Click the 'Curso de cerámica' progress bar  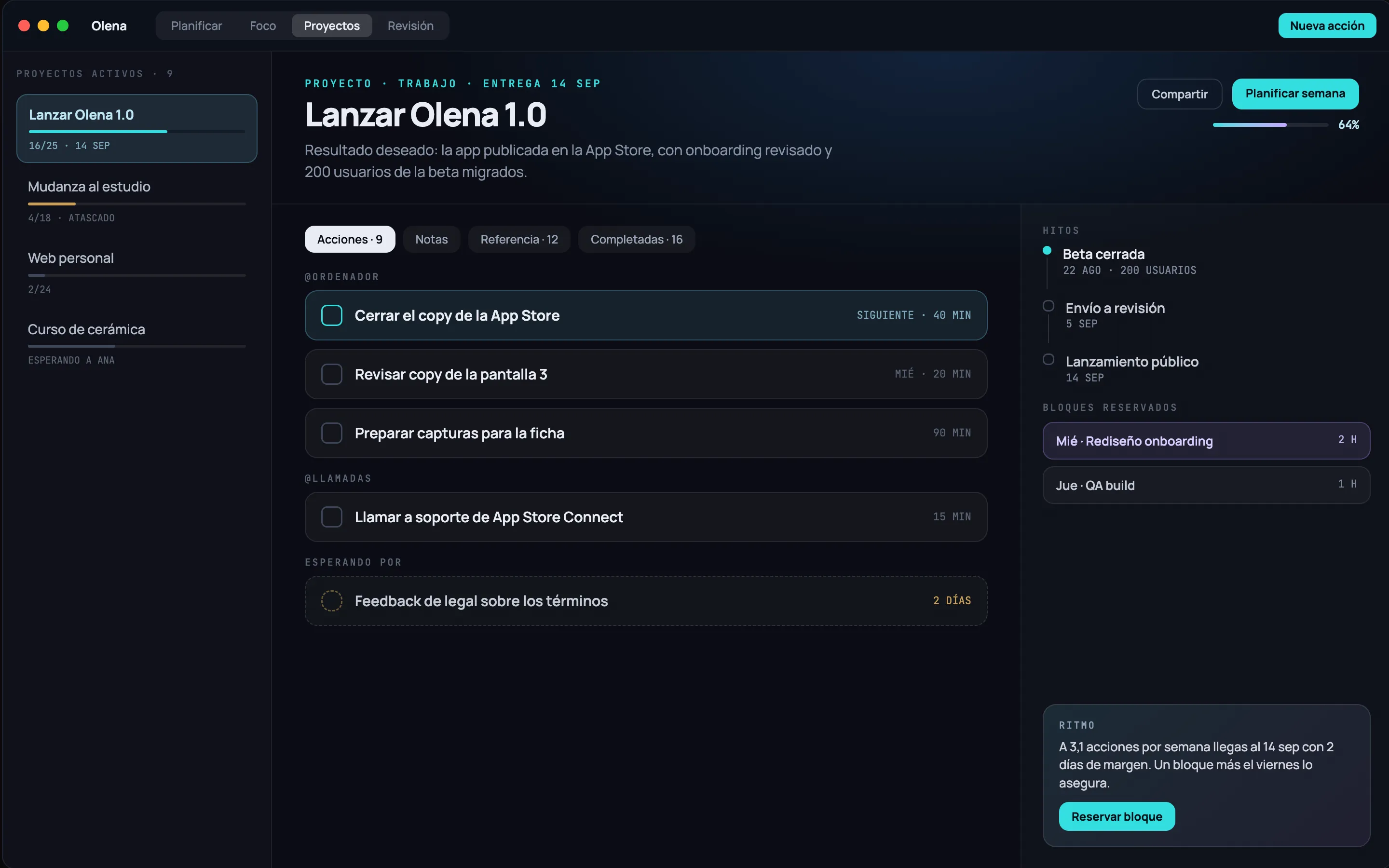click(x=136, y=346)
